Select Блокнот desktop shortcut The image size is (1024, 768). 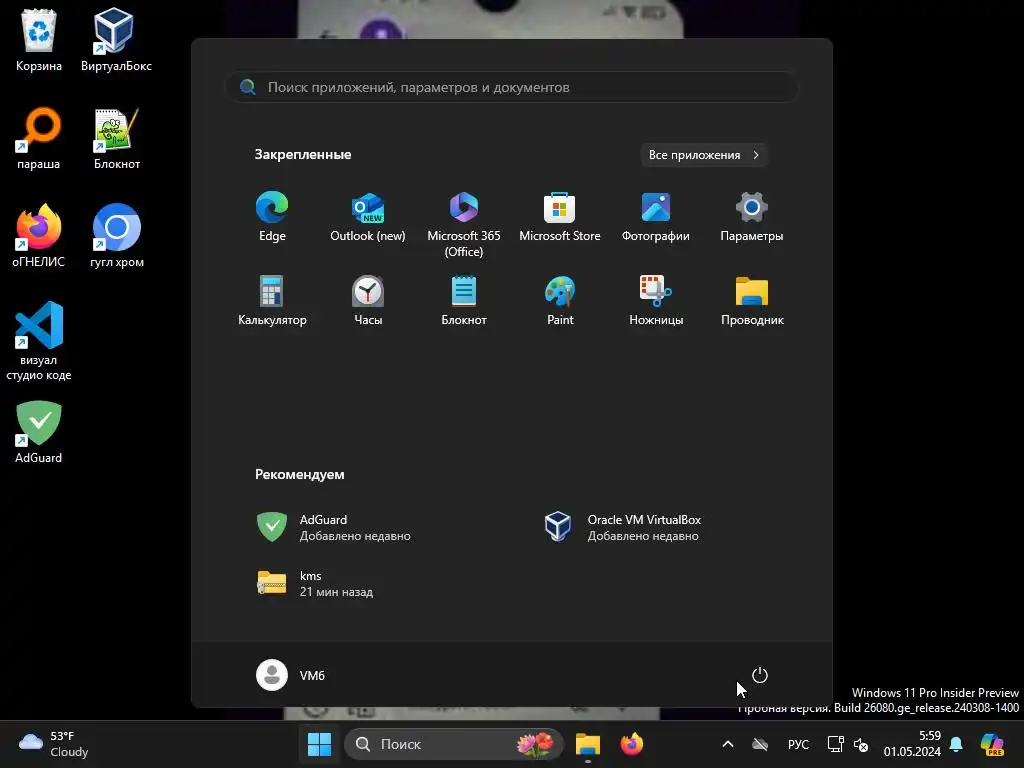(116, 138)
